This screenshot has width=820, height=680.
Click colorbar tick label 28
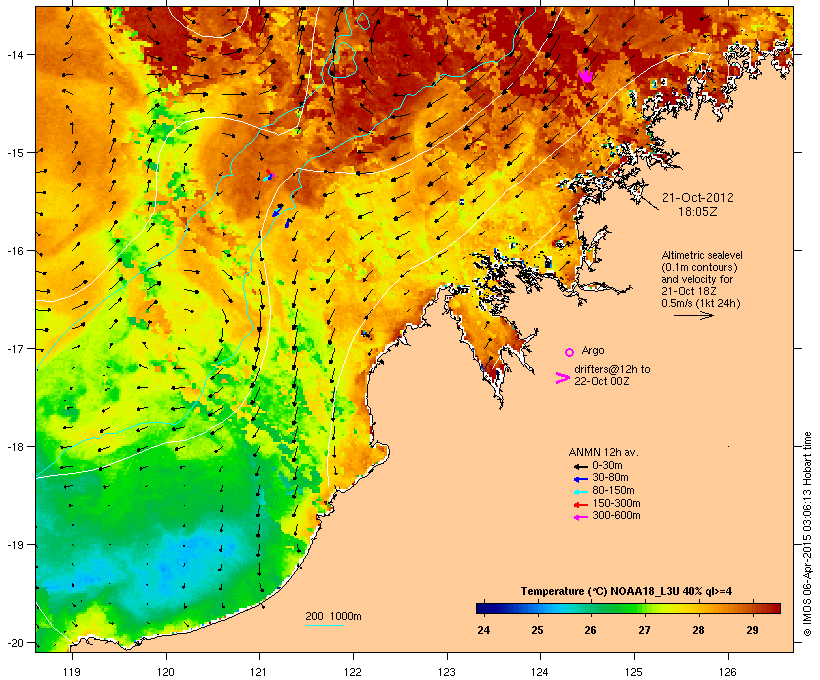click(x=698, y=630)
